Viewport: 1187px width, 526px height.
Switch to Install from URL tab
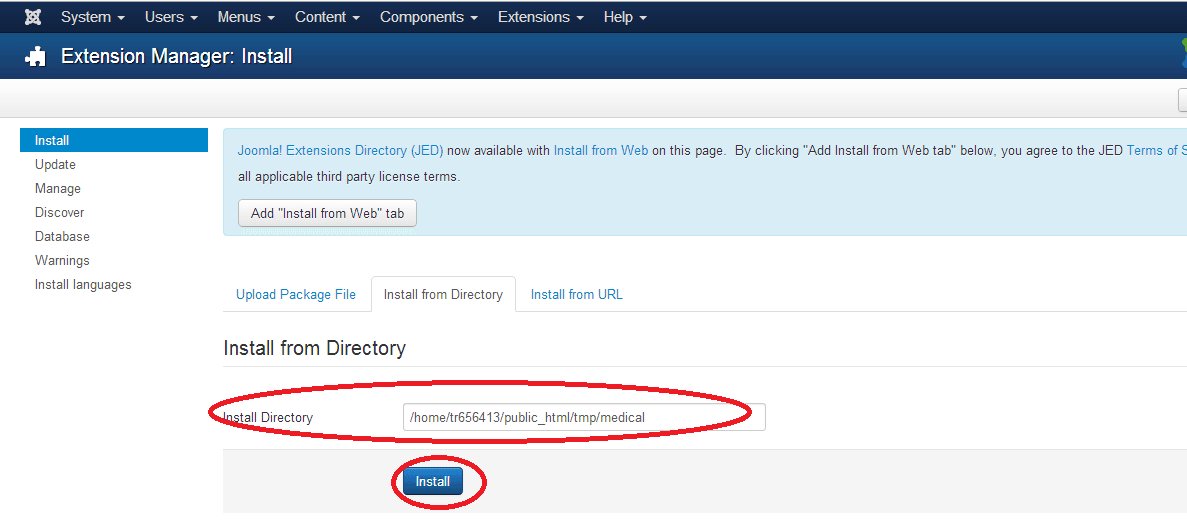pos(576,294)
